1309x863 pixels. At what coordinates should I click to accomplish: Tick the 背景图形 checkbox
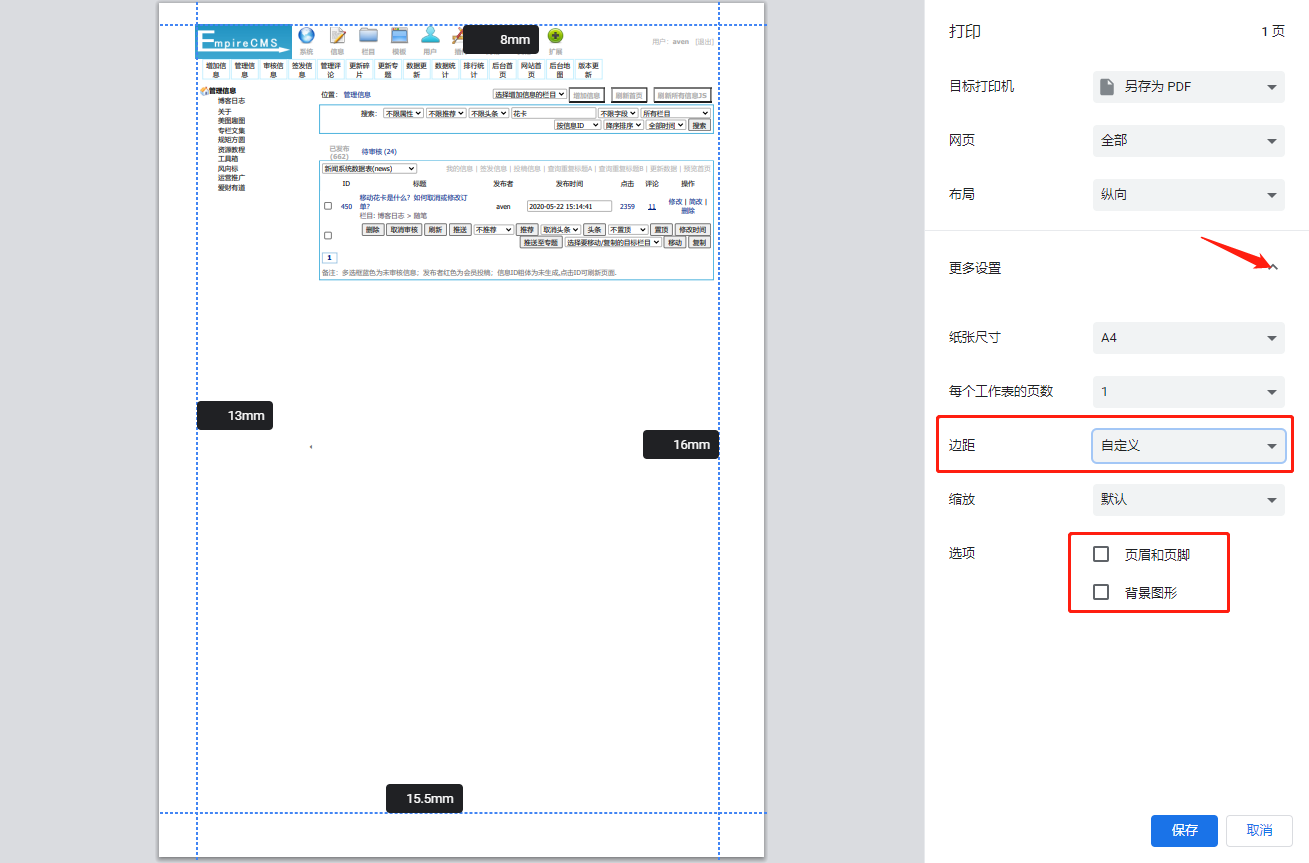[1101, 592]
